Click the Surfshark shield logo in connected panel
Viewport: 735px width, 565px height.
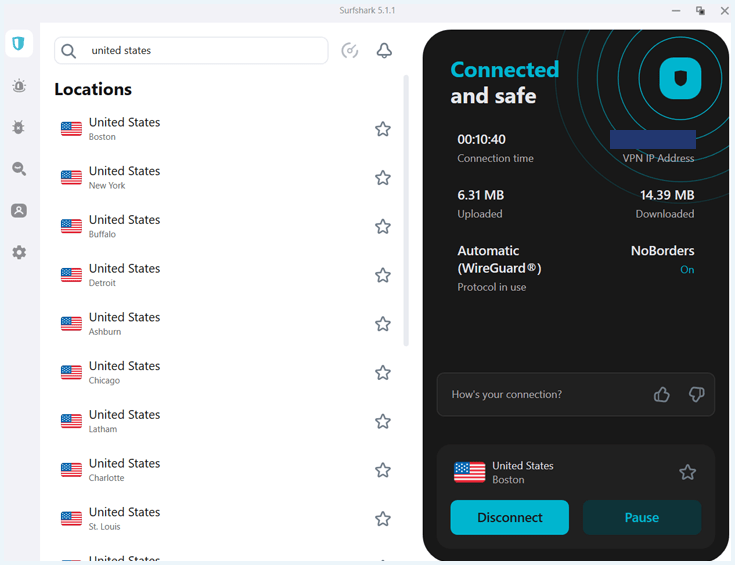tap(680, 78)
